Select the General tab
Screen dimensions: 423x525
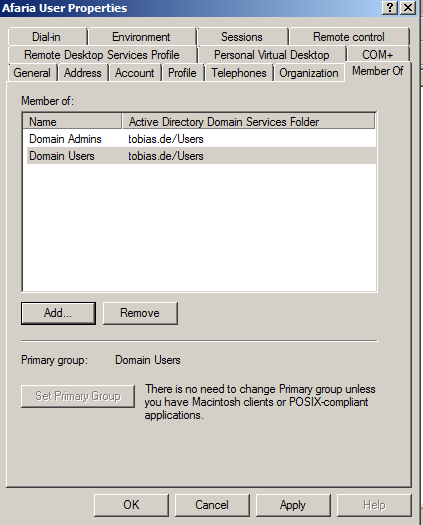(32, 73)
